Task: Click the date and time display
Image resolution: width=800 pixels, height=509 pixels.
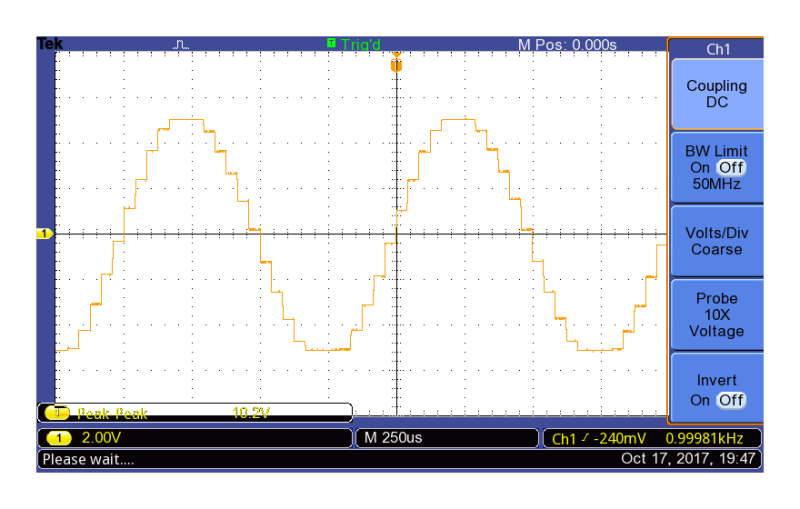Action: 690,459
